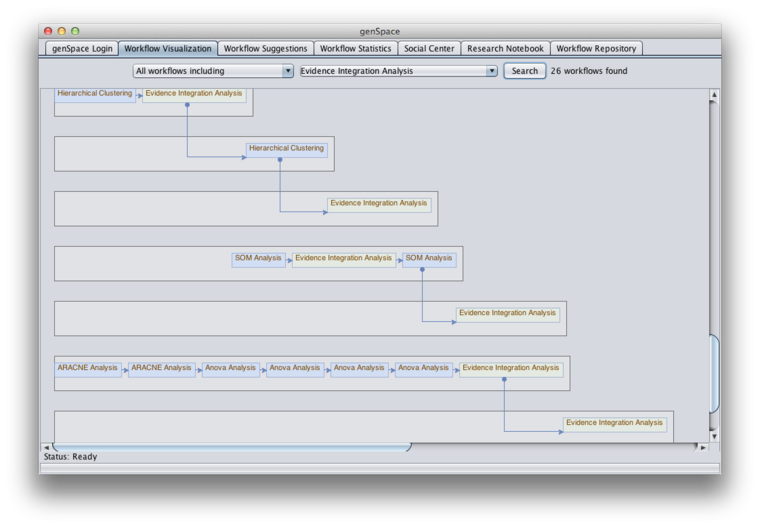Click horizontal scrollbar left arrow
The image size is (760, 528).
46,447
